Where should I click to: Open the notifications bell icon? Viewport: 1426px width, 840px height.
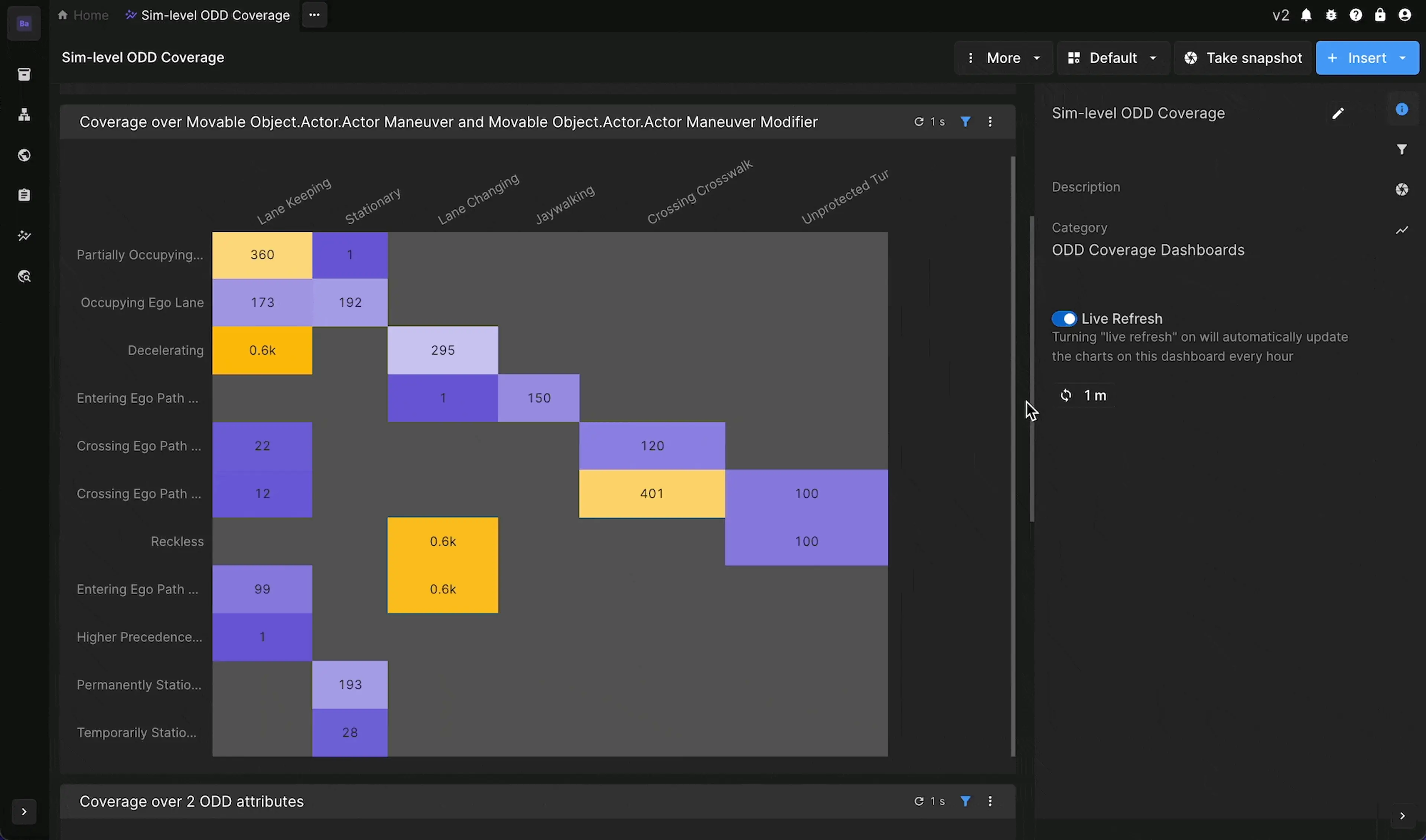coord(1306,15)
